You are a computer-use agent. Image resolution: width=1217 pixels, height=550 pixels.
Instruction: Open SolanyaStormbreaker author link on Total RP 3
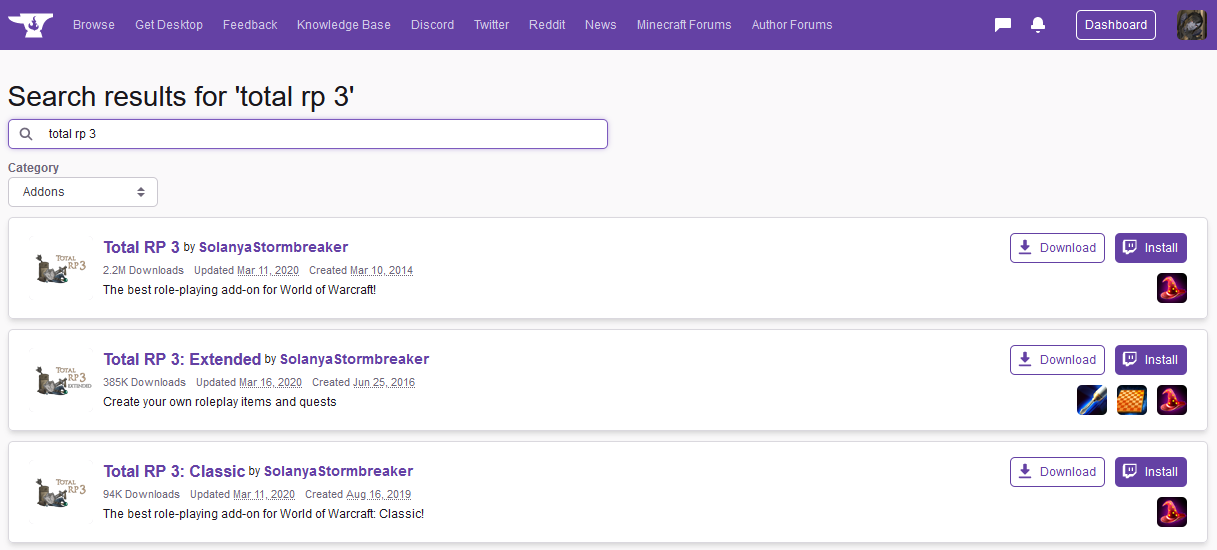point(274,247)
